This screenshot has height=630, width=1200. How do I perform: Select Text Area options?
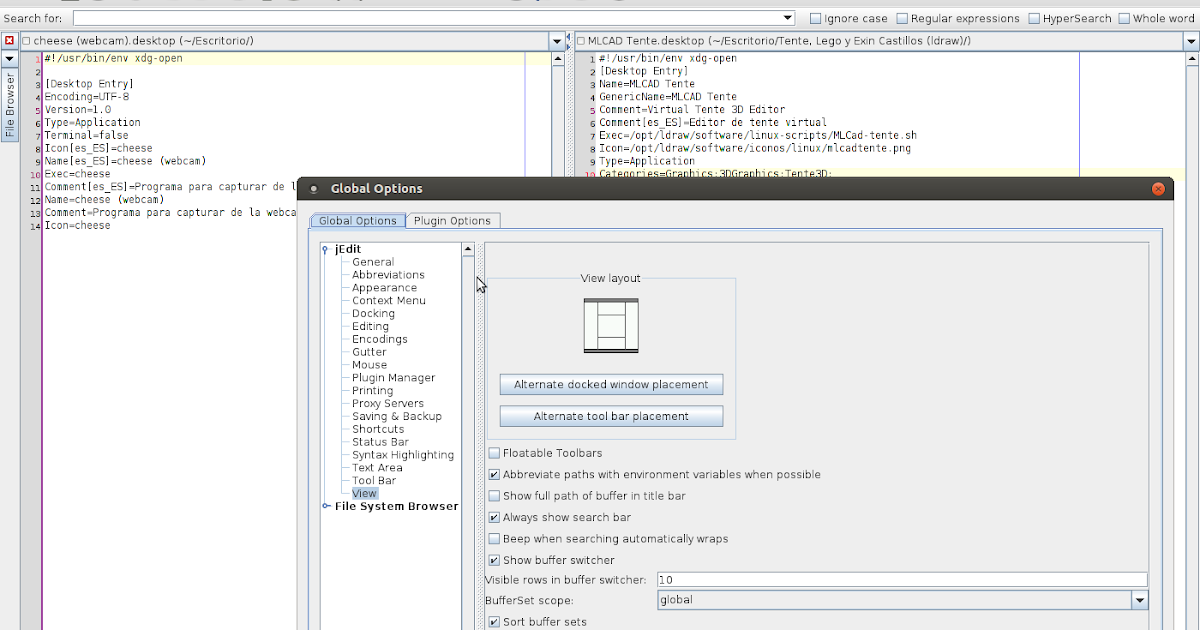[x=377, y=468]
